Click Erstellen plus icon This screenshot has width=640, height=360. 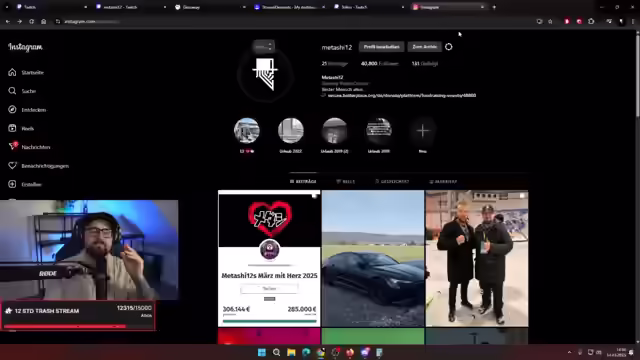(12, 184)
